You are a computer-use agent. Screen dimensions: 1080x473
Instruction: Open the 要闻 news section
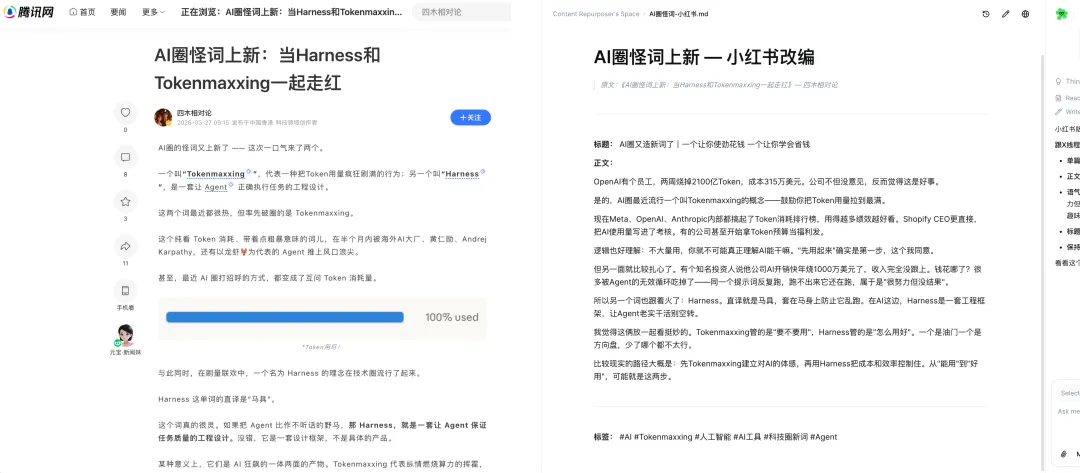(118, 12)
